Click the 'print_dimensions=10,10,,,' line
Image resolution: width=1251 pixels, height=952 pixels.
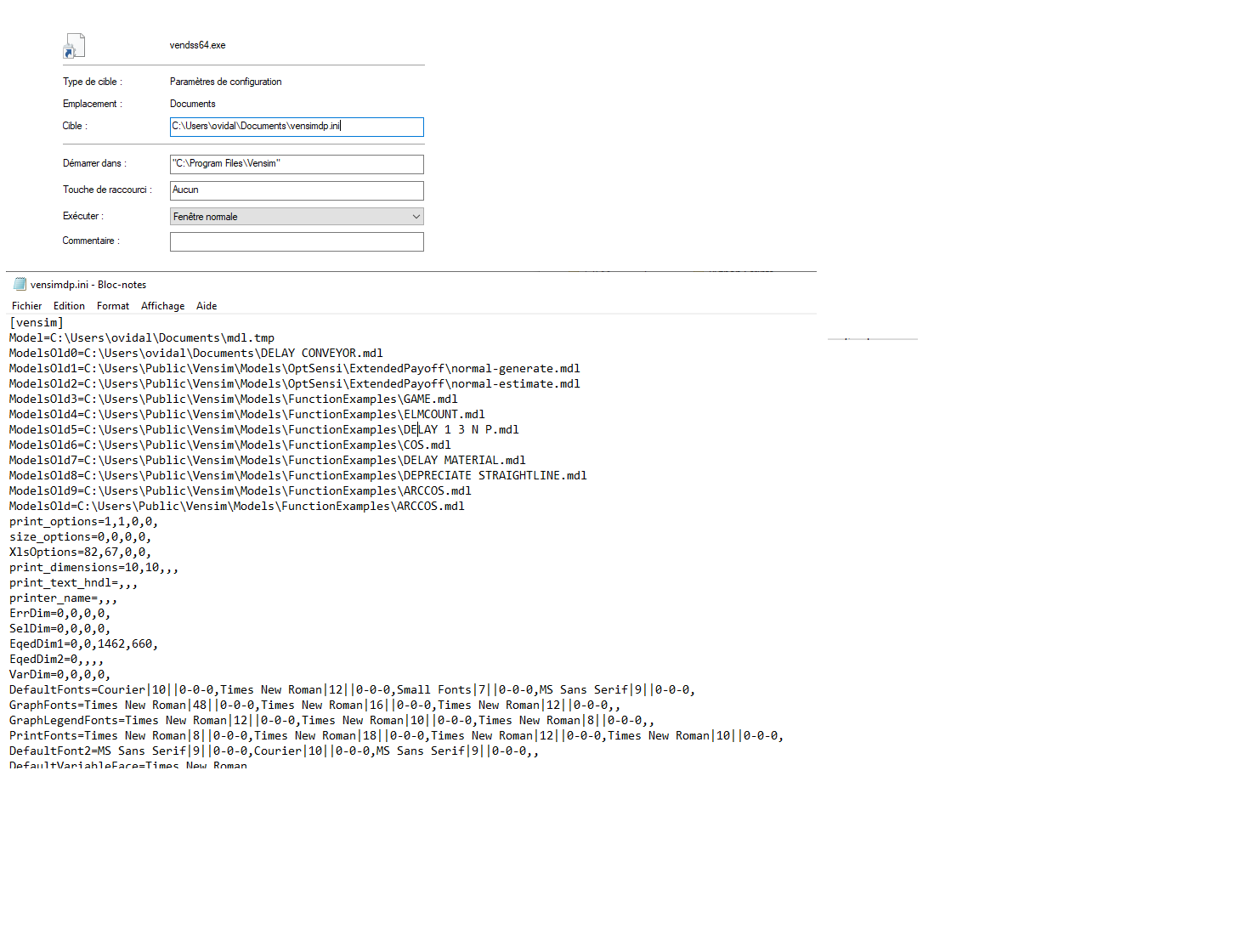(94, 568)
